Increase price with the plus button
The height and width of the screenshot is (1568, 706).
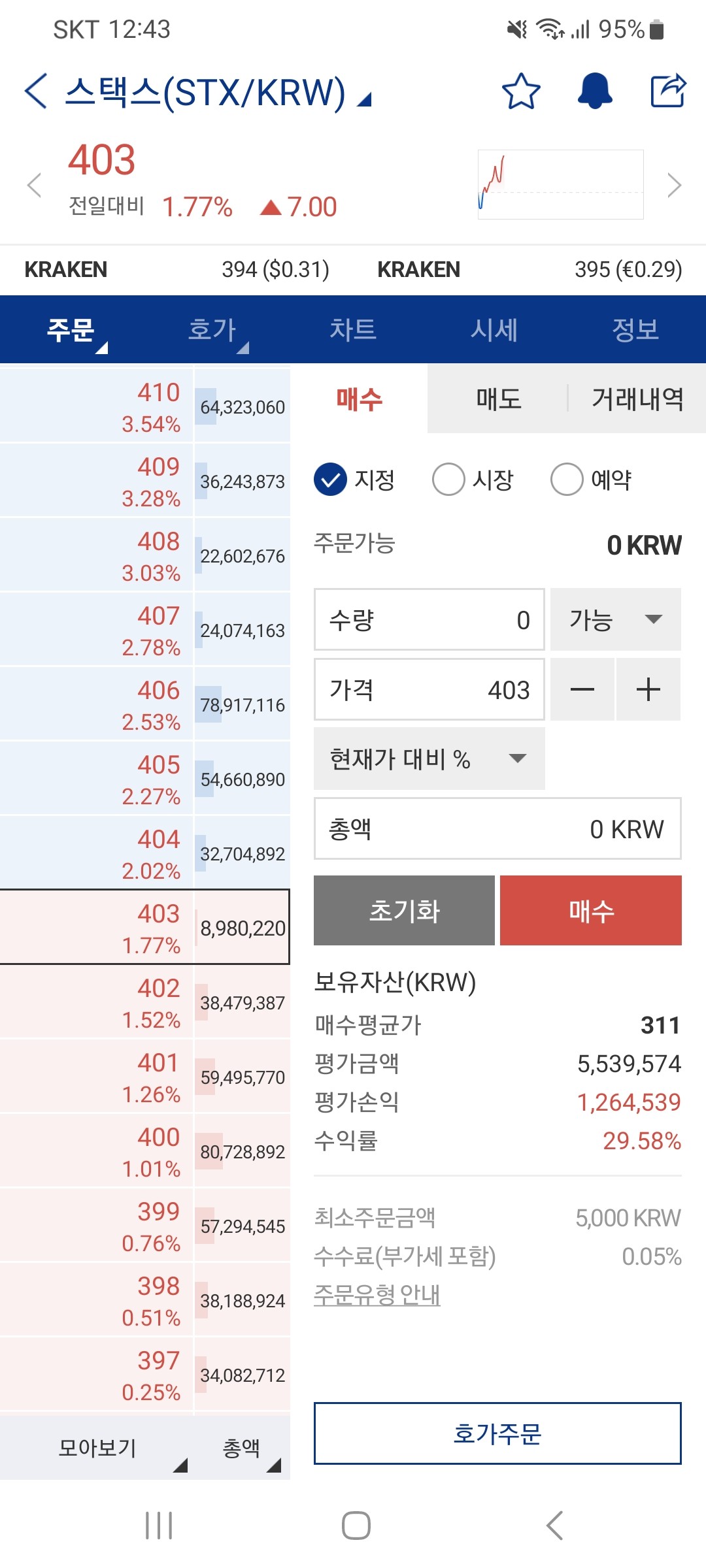(648, 689)
